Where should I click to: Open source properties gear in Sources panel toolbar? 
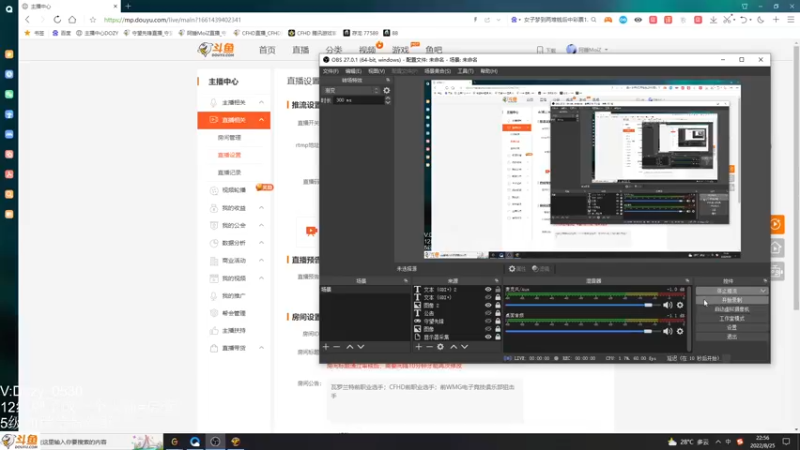(x=440, y=347)
